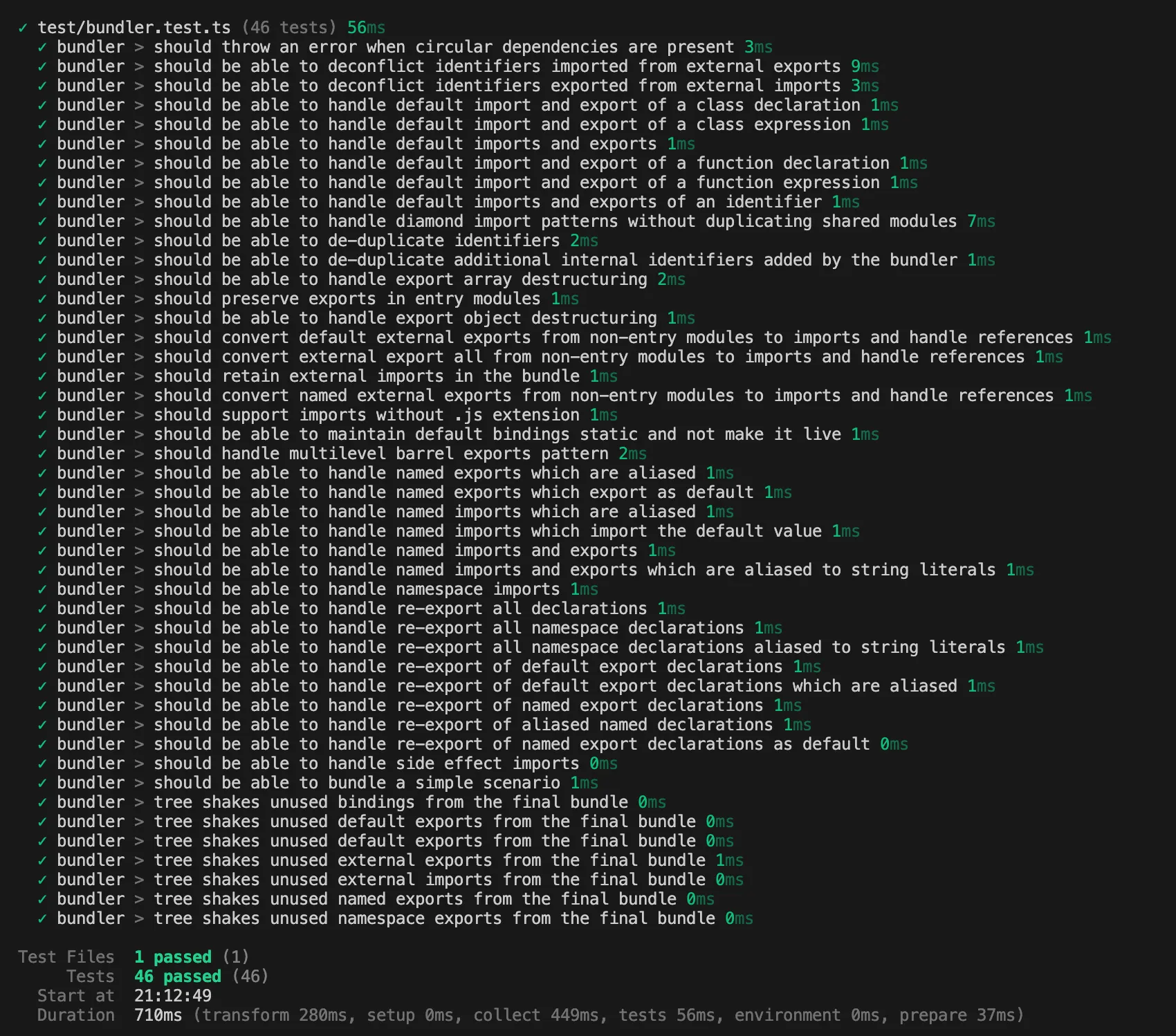Screen dimensions: 1176x1036
Task: Click the green checkmark beside test/bundler.test.ts
Action: pyautogui.click(x=23, y=28)
